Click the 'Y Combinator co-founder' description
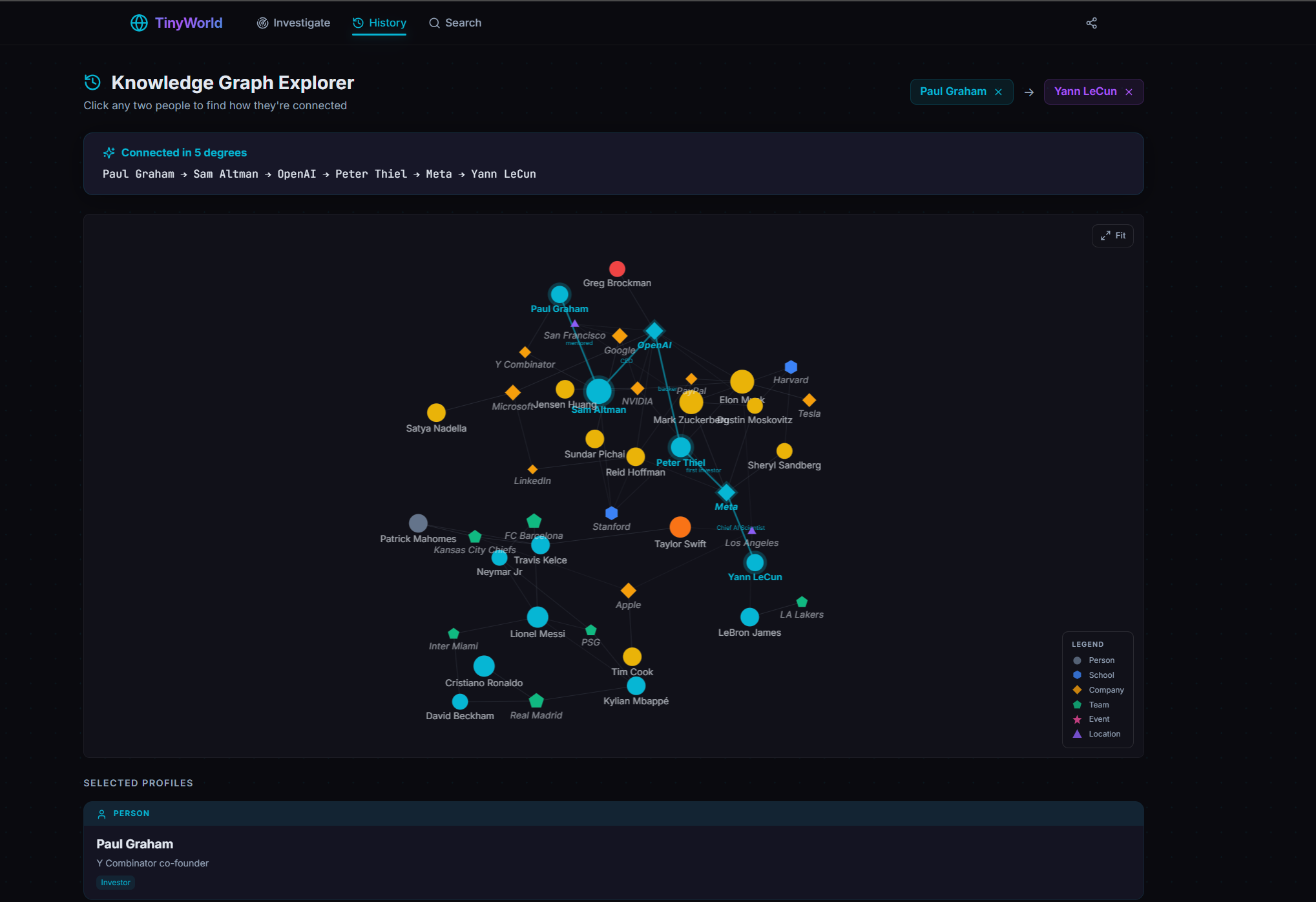 tap(152, 863)
